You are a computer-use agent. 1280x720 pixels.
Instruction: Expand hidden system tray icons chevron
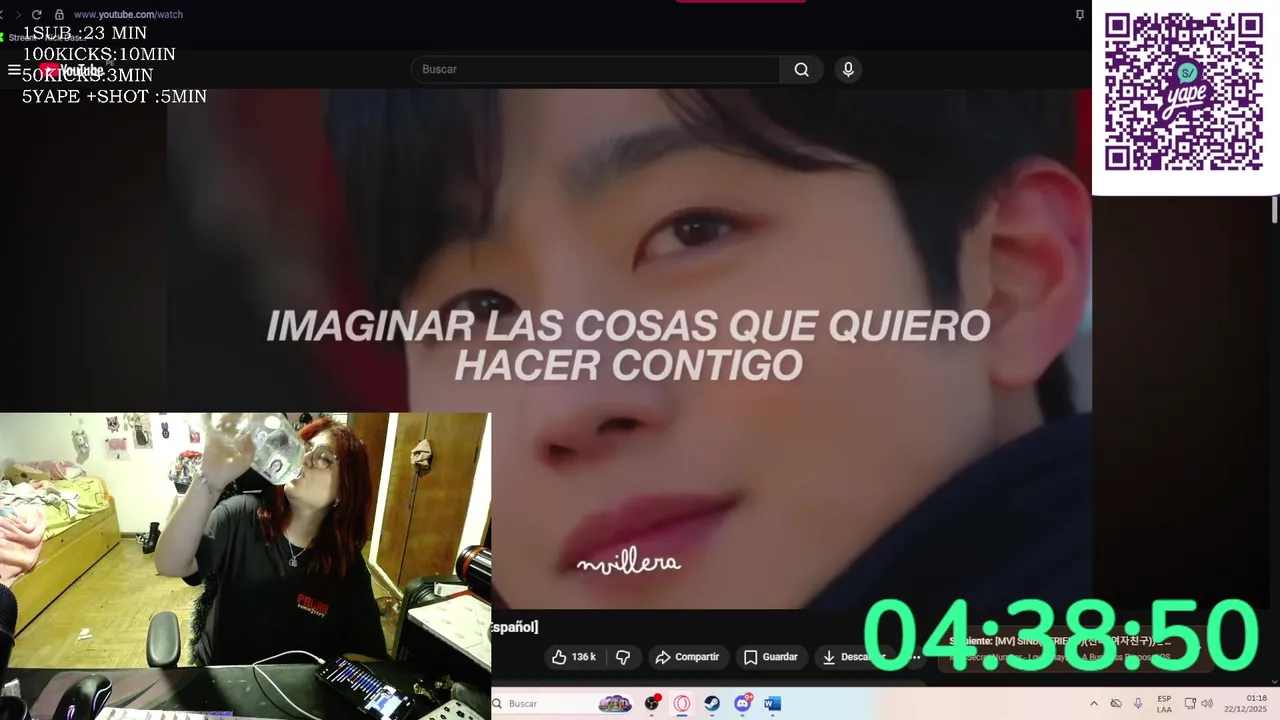point(1093,704)
